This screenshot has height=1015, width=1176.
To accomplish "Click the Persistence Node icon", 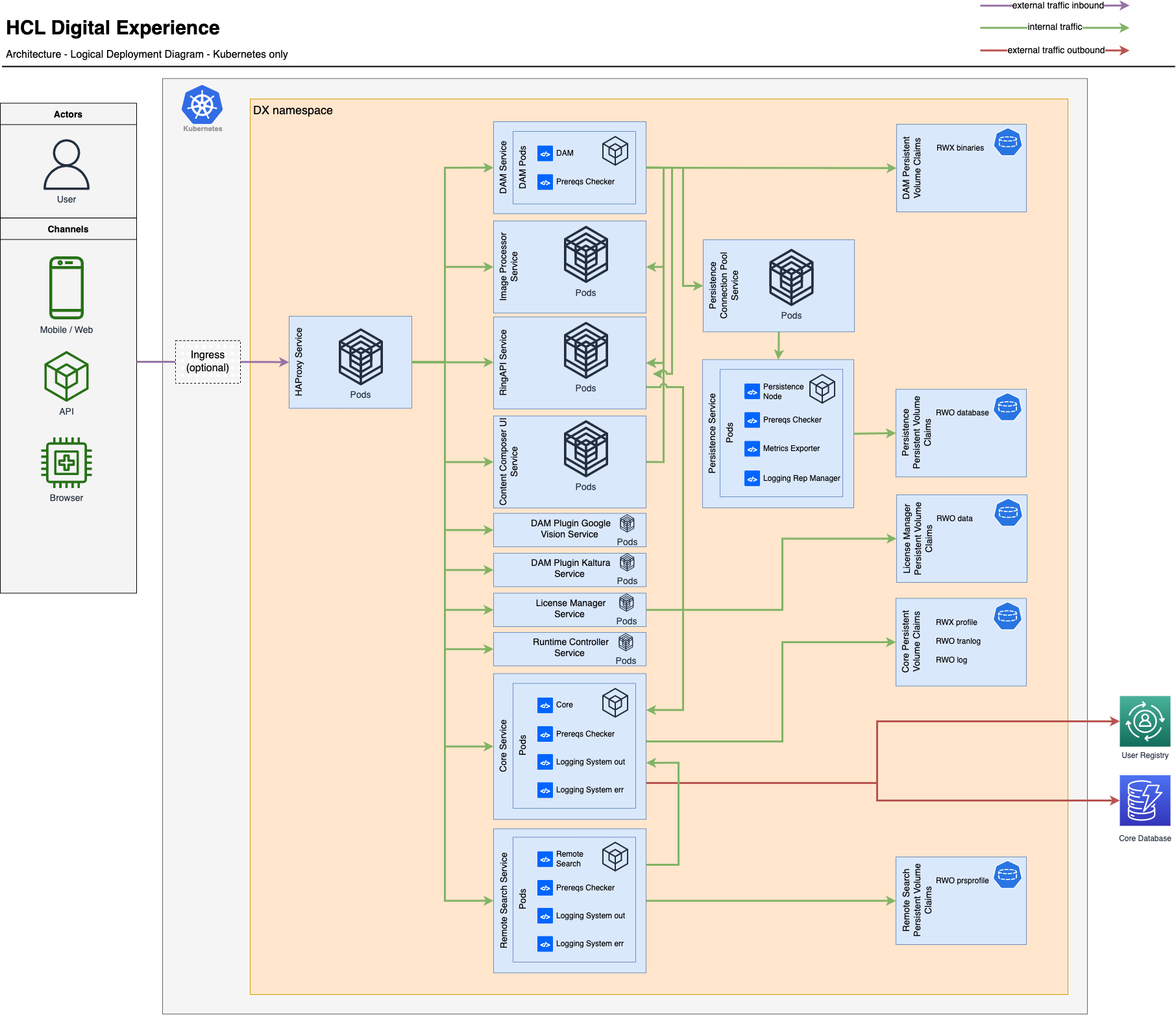I will (752, 391).
